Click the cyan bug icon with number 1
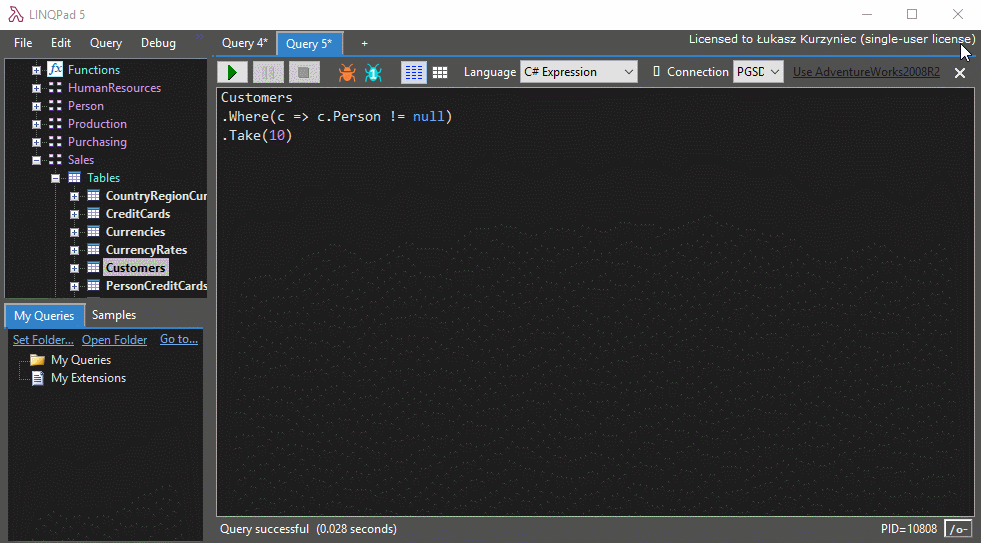 coord(373,73)
